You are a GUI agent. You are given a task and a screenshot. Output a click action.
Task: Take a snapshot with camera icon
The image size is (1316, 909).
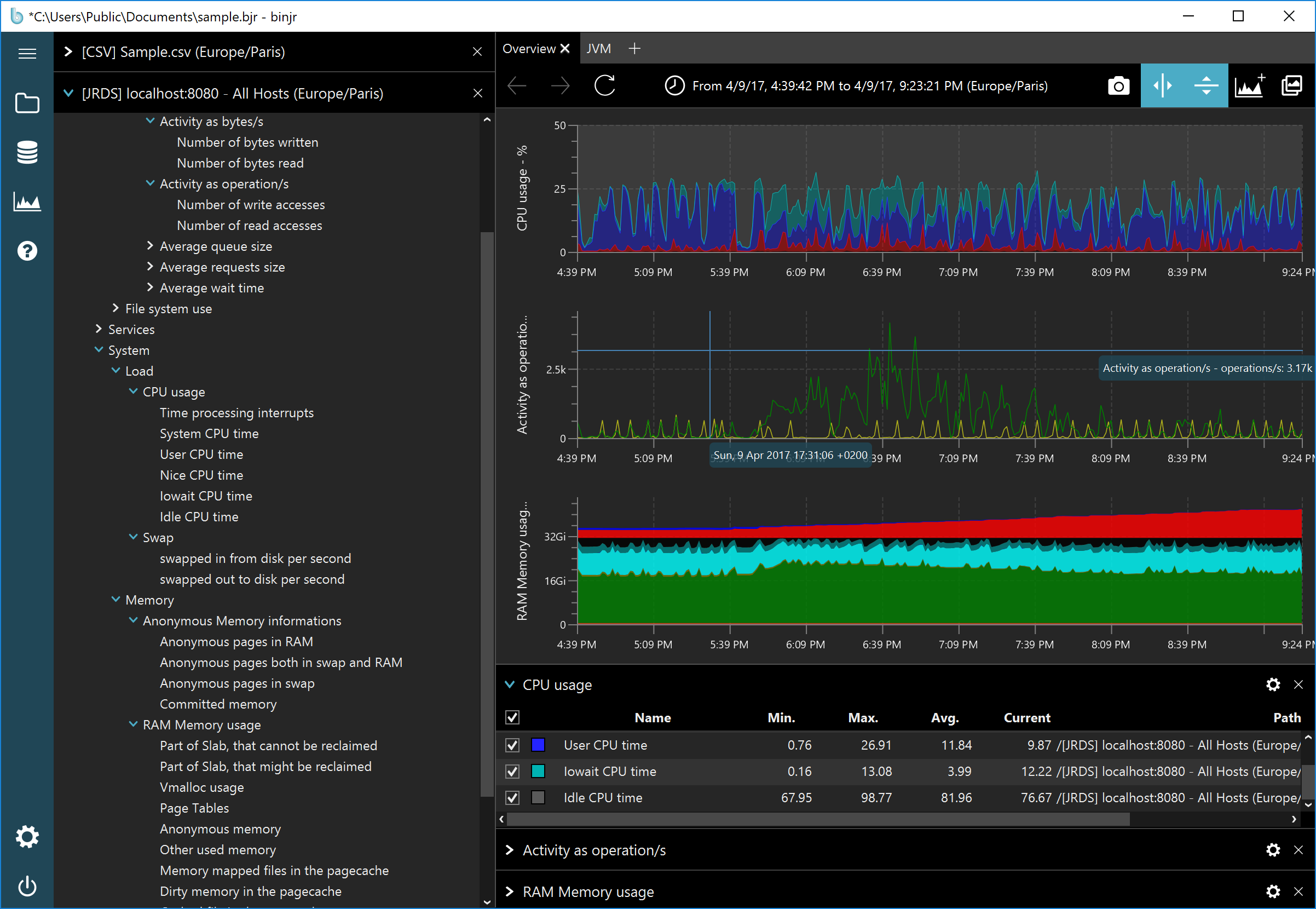click(x=1118, y=86)
